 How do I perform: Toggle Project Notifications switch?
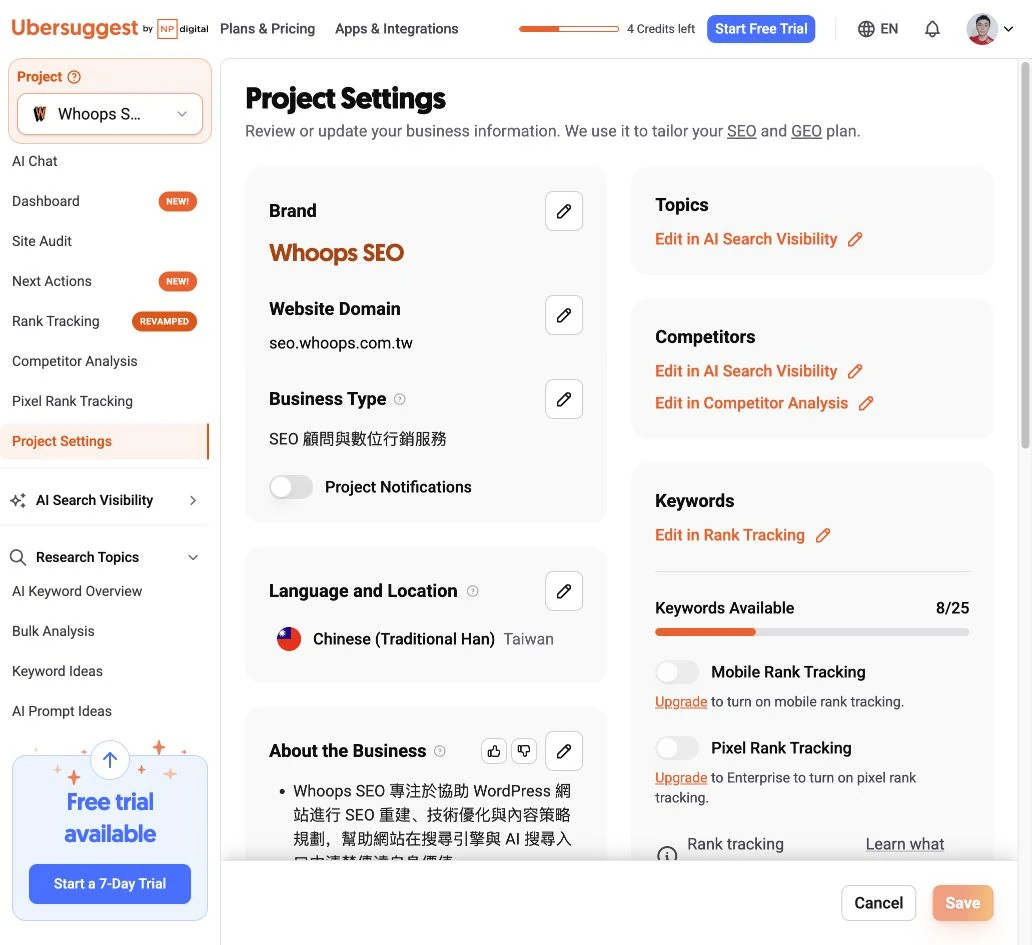pyautogui.click(x=291, y=487)
